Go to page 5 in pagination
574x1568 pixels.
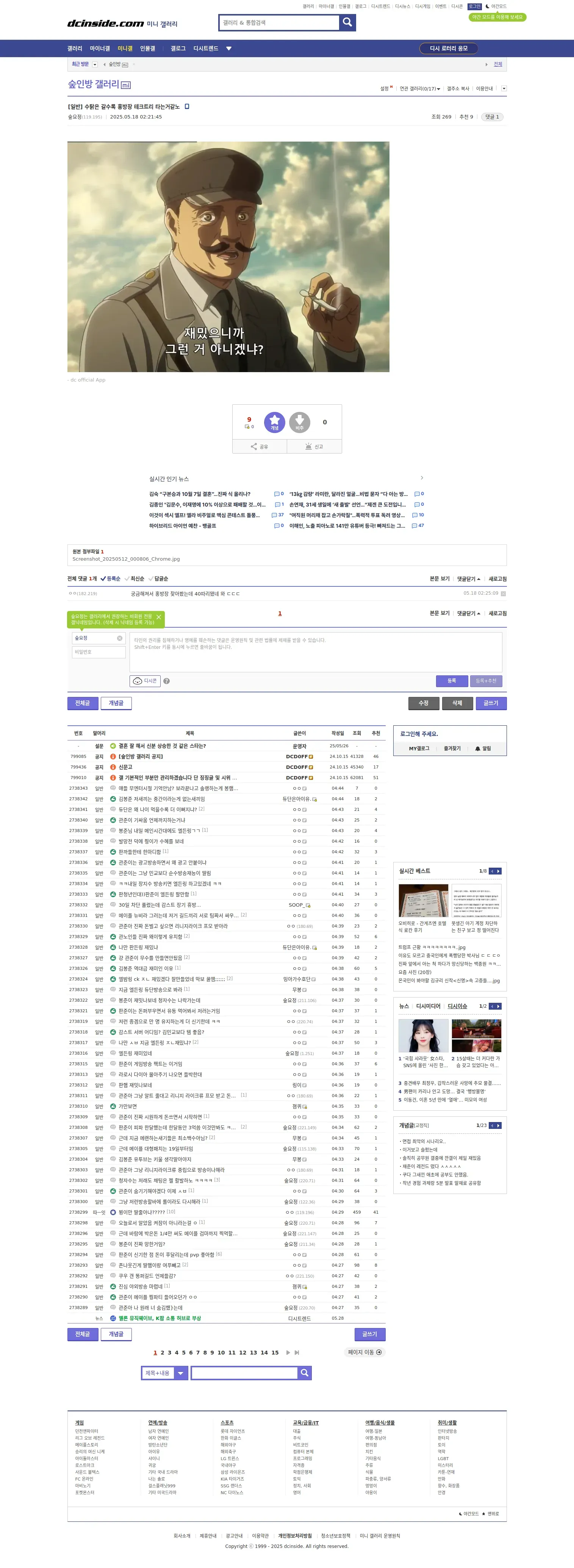183,1353
